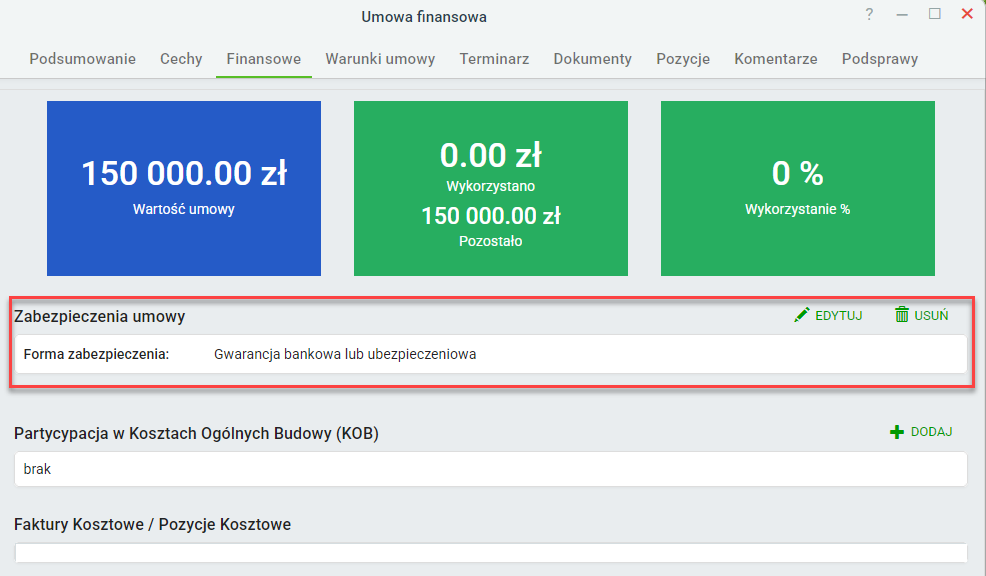Click the Faktury Kosztowe / Pozycje Kosztowe heading
The width and height of the screenshot is (986, 576).
(152, 524)
